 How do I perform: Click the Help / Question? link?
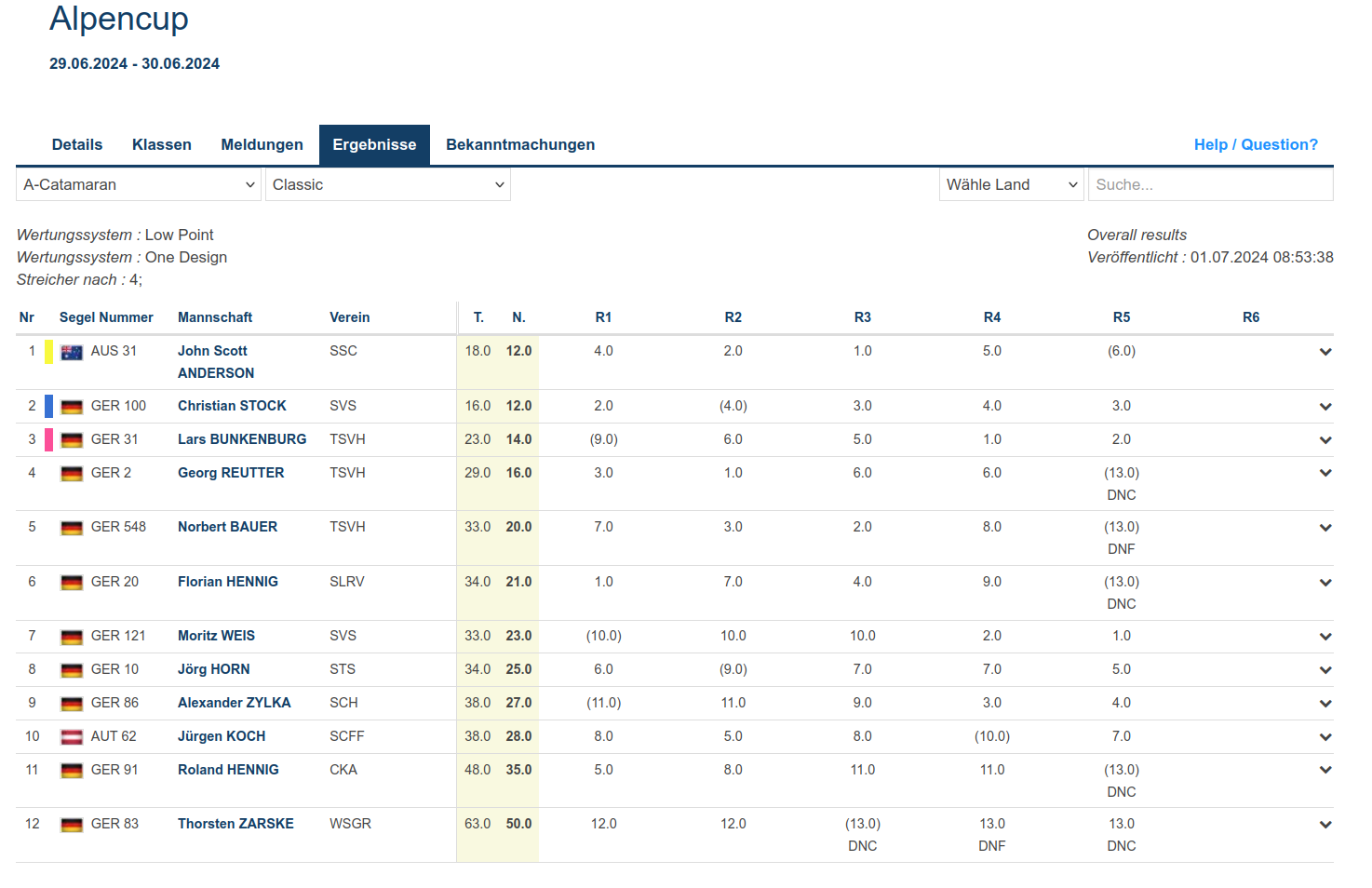1255,144
